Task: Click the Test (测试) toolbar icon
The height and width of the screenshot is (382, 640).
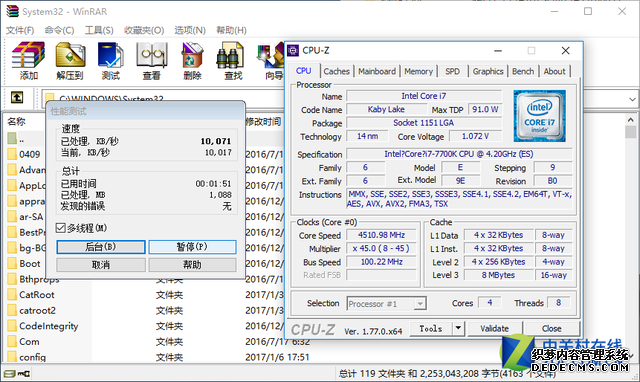Action: [110, 60]
